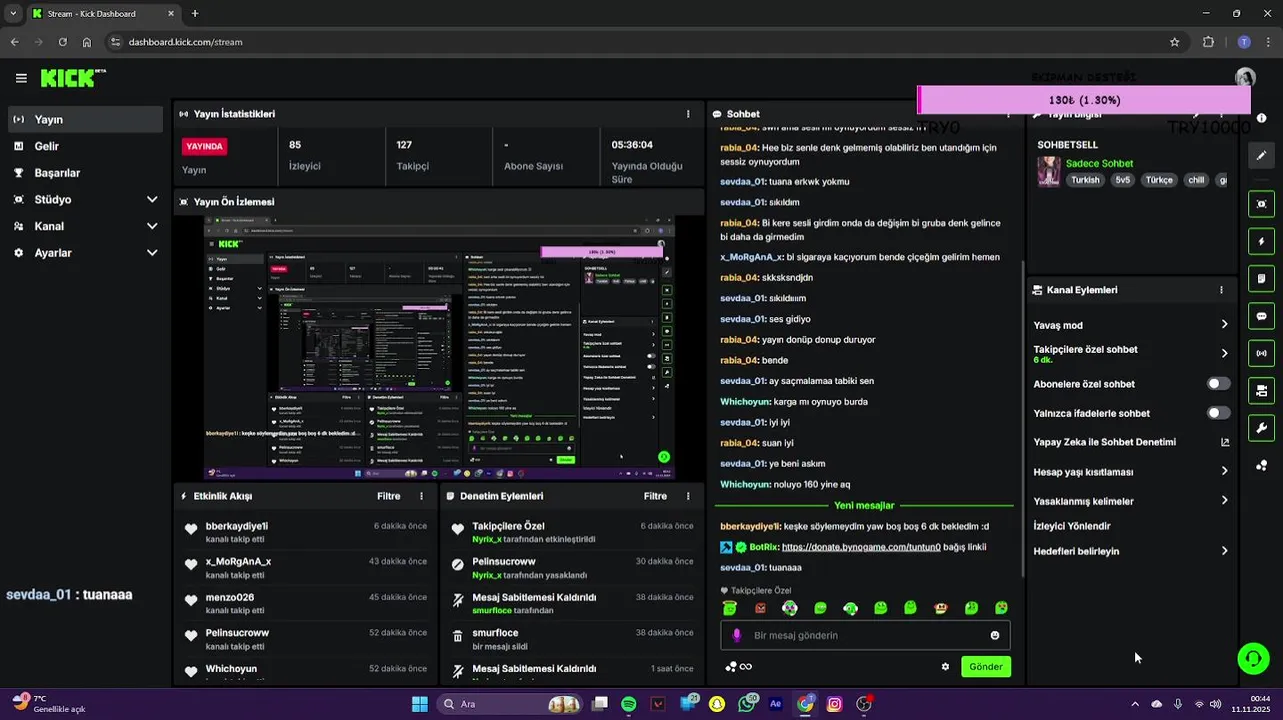The height and width of the screenshot is (720, 1283).
Task: Click the lightning bolt icon in right toolbar
Action: pos(1262,241)
